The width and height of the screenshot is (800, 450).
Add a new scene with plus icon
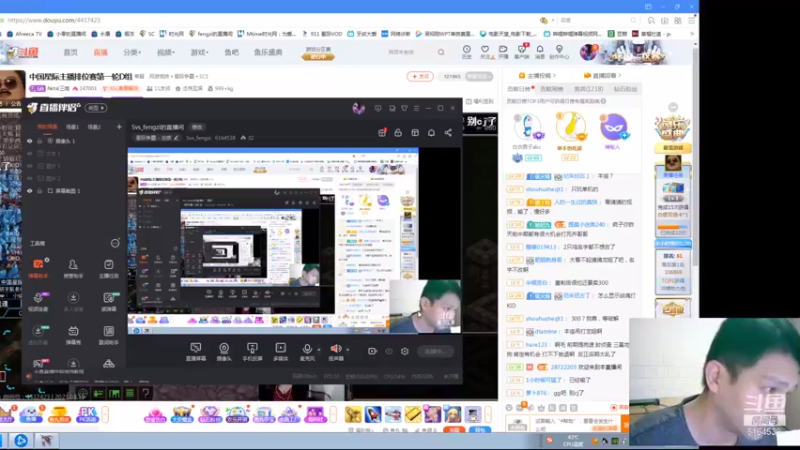click(119, 127)
